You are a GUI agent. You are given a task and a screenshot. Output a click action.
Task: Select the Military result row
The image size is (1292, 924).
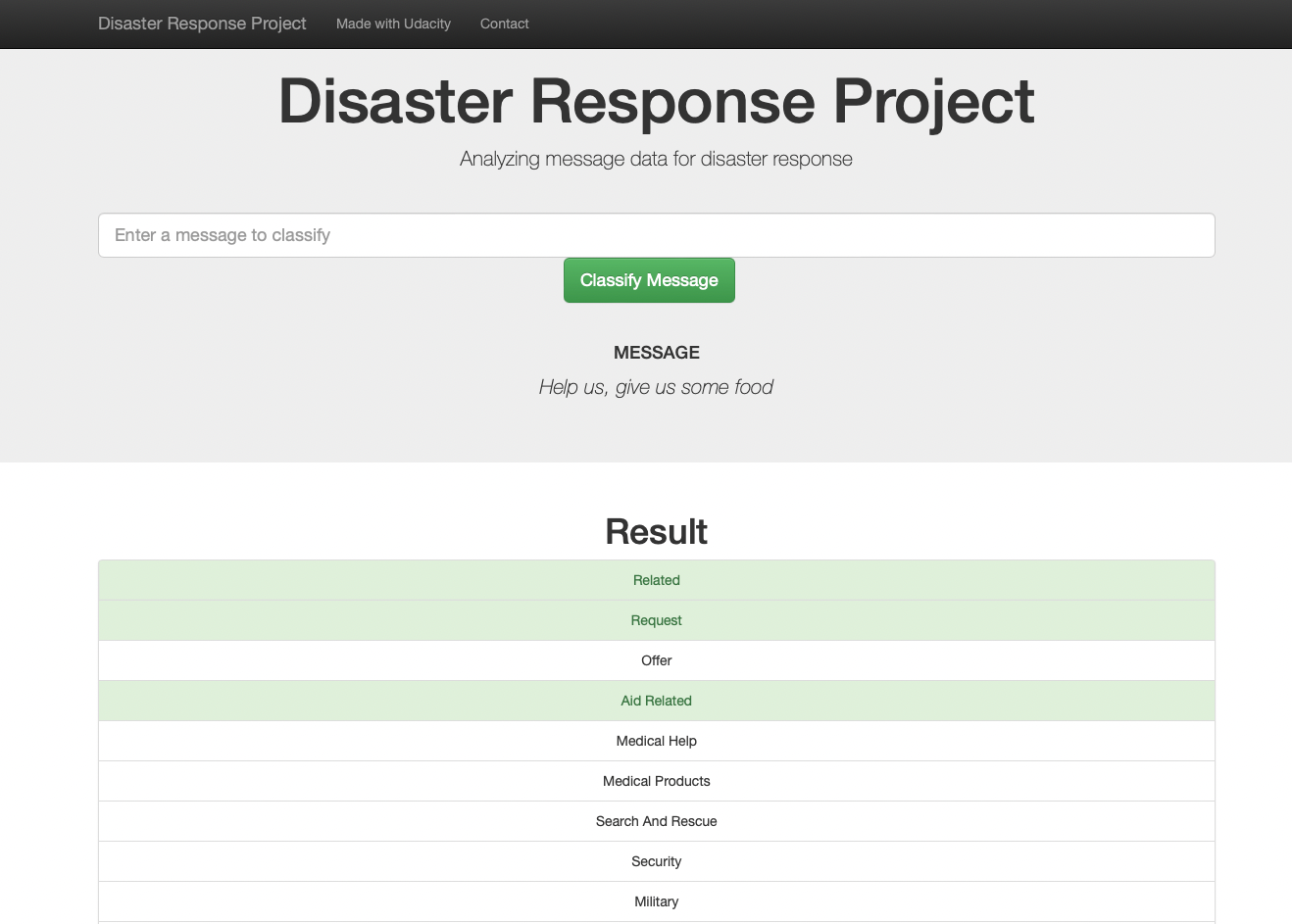point(657,901)
